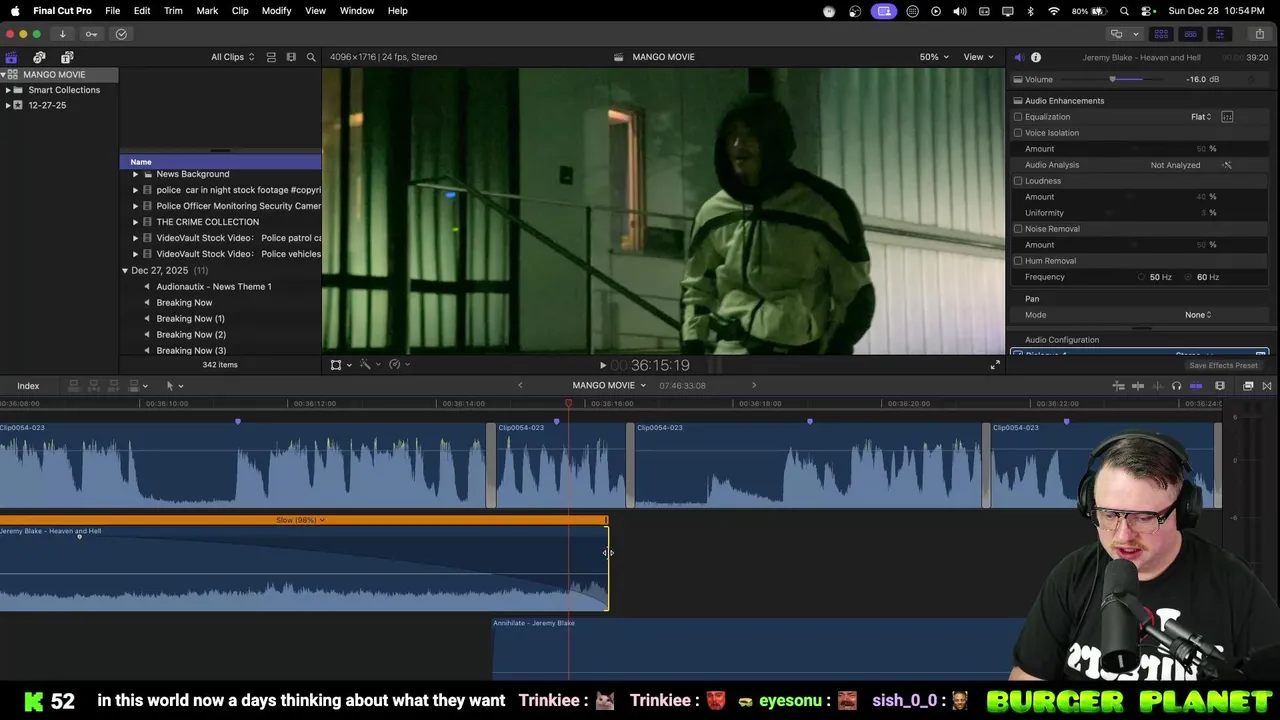Expand THE CRIME COLLECTION clip row

pos(135,222)
